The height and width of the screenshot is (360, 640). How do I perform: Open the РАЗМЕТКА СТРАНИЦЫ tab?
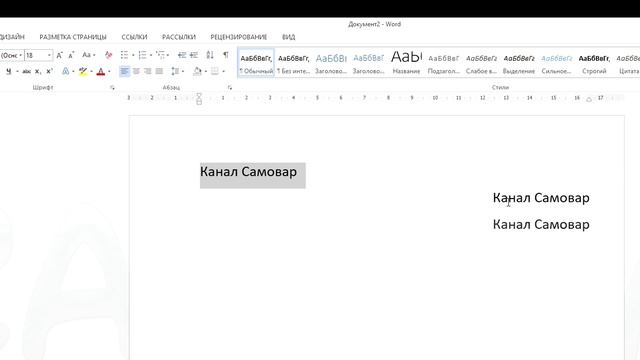(x=73, y=37)
